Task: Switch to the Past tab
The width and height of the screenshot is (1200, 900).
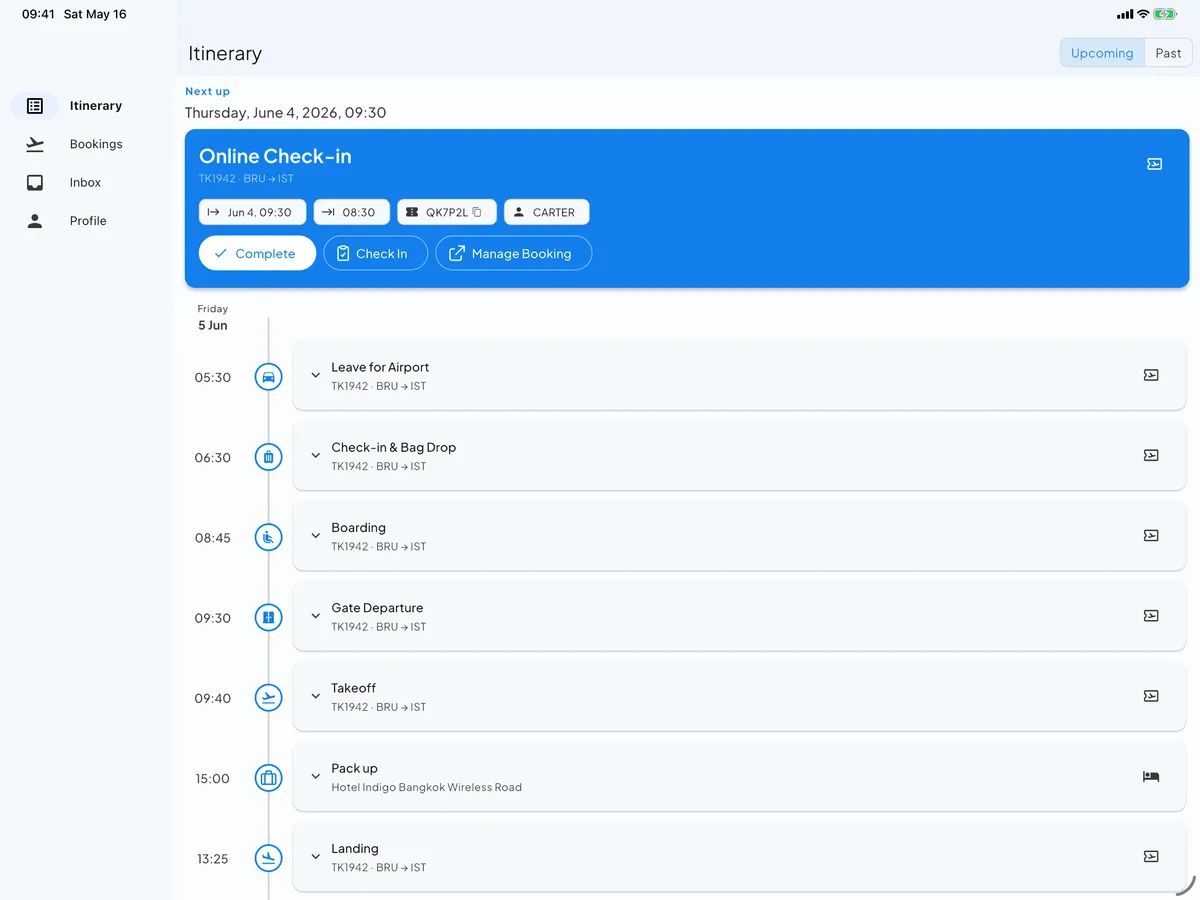Action: point(1168,53)
